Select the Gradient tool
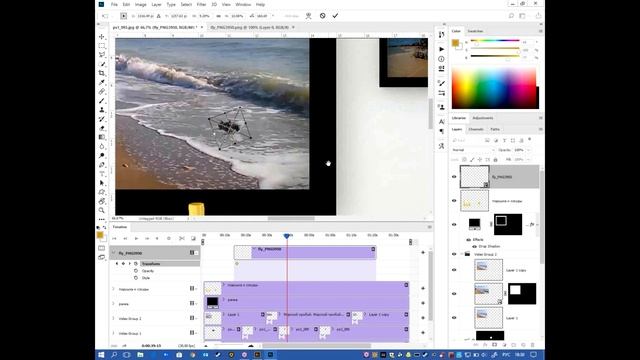 102,137
